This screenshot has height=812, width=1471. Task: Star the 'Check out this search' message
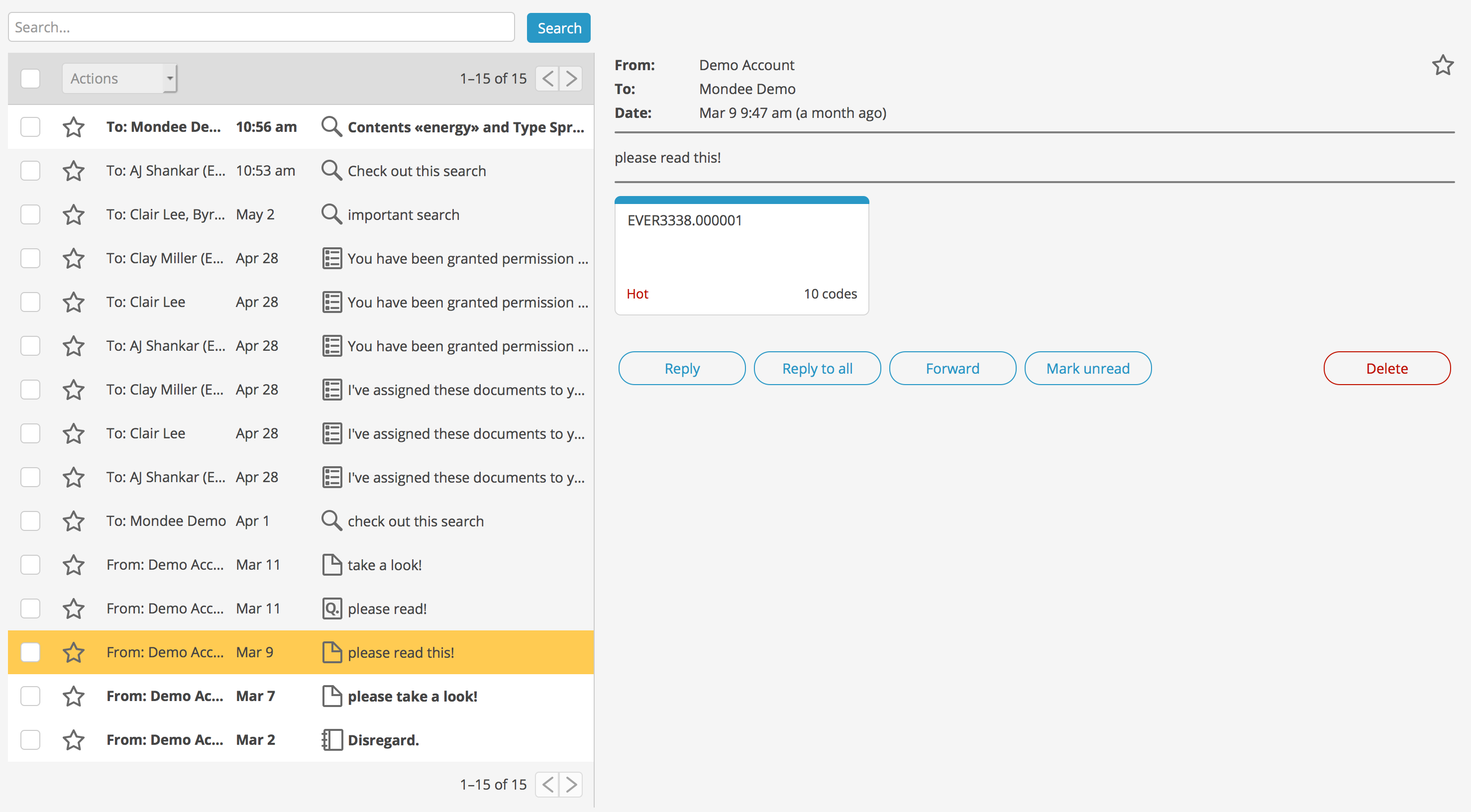(74, 171)
